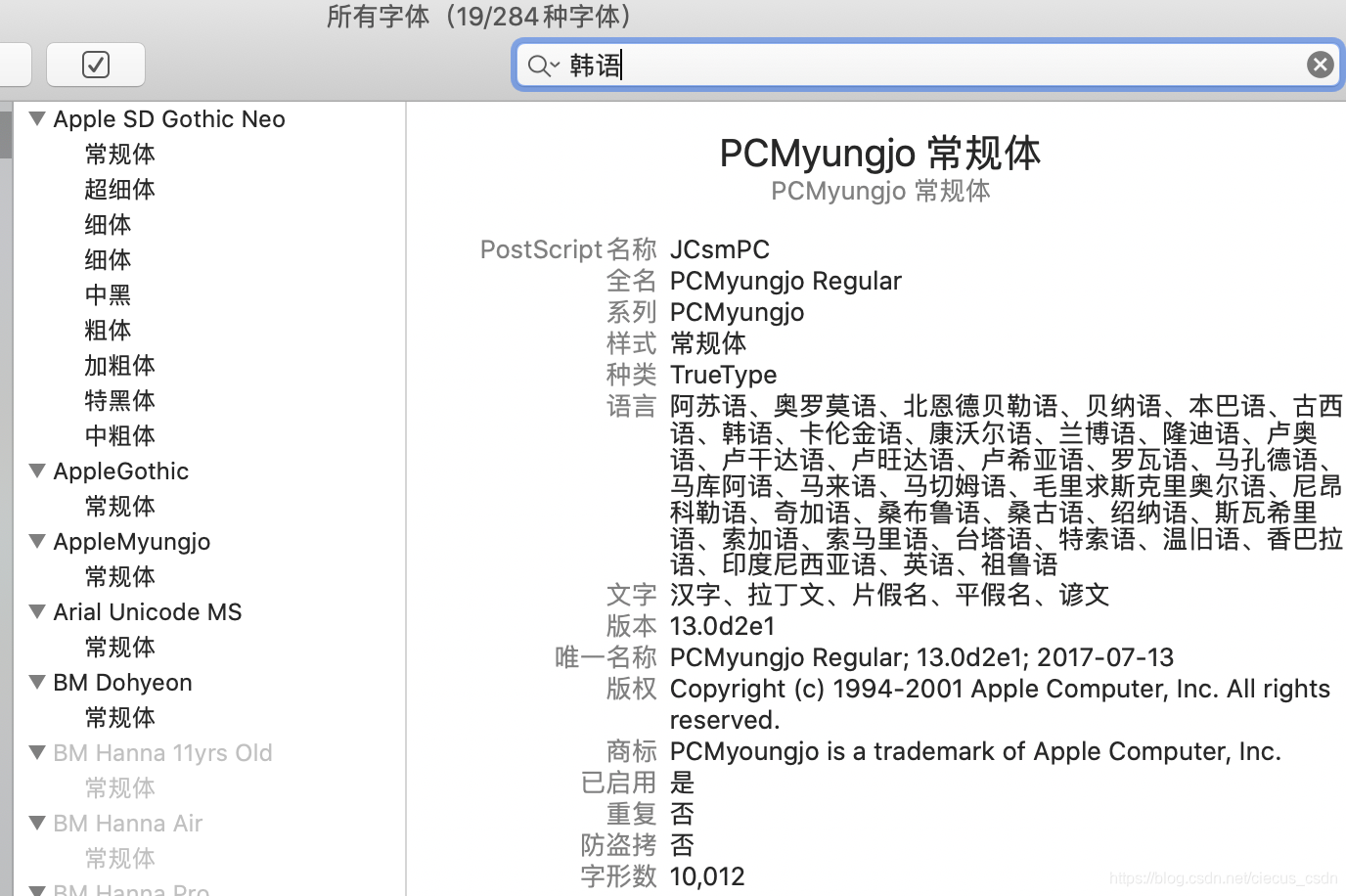The width and height of the screenshot is (1346, 896).
Task: Click the magnifier search options icon
Action: 543,66
